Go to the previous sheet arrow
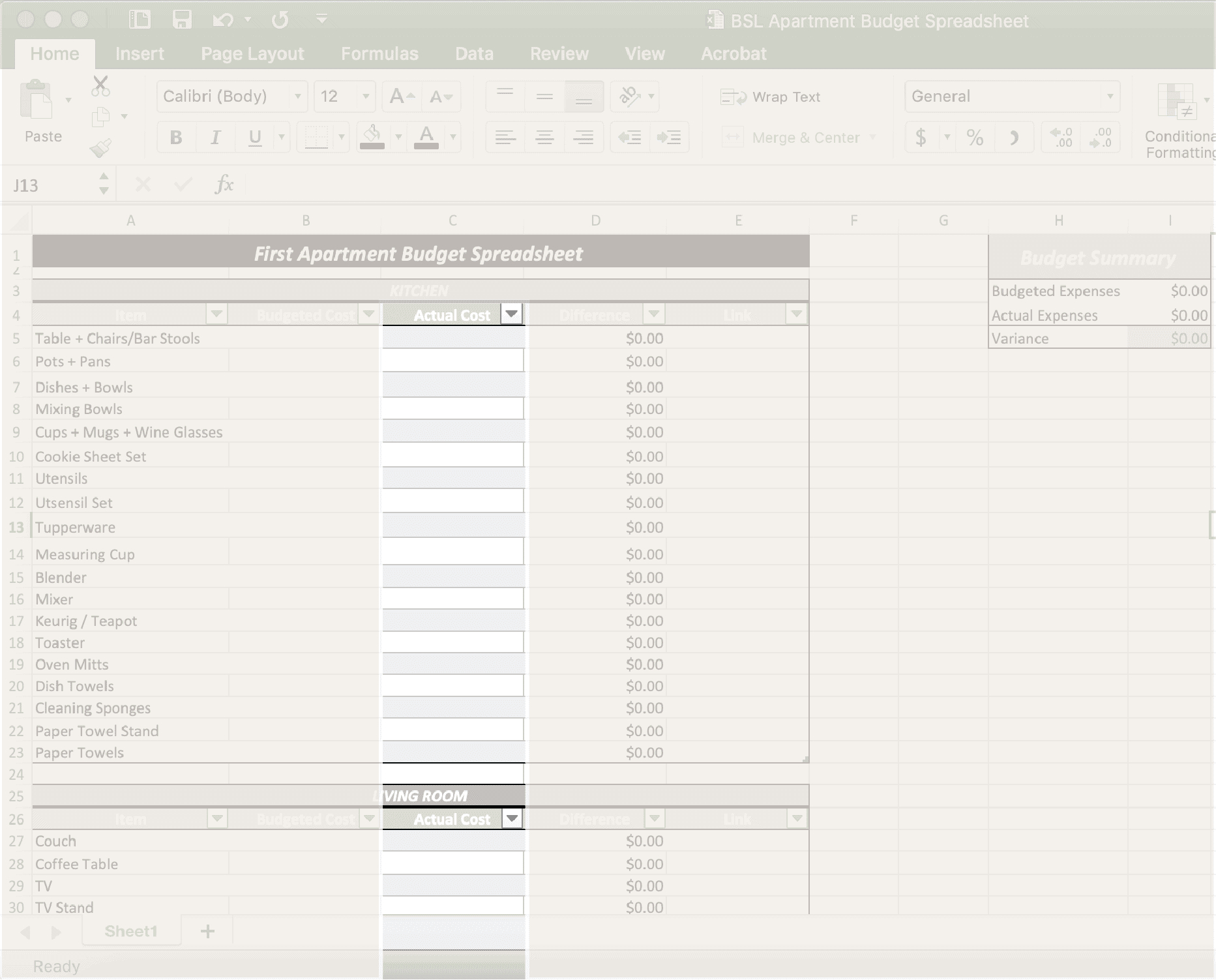 click(25, 932)
